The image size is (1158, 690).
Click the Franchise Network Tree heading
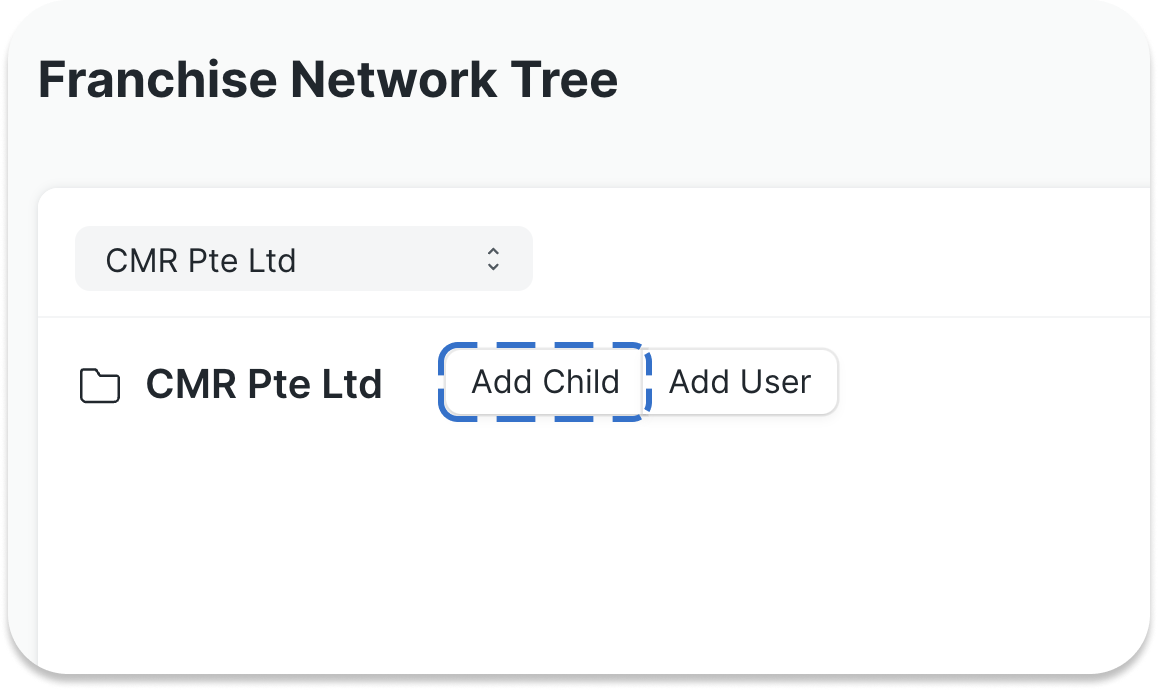point(328,79)
